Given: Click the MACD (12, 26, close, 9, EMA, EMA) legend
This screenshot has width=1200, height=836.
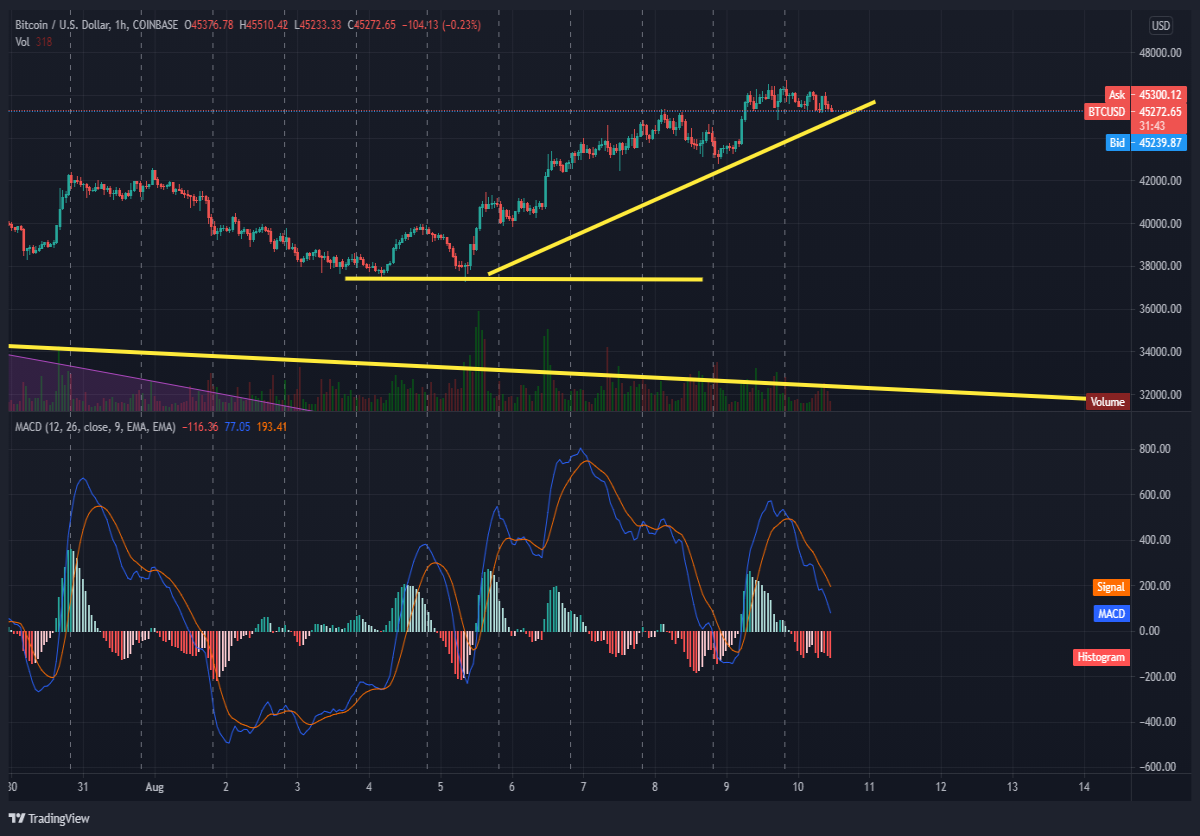Looking at the screenshot, I should [95, 427].
